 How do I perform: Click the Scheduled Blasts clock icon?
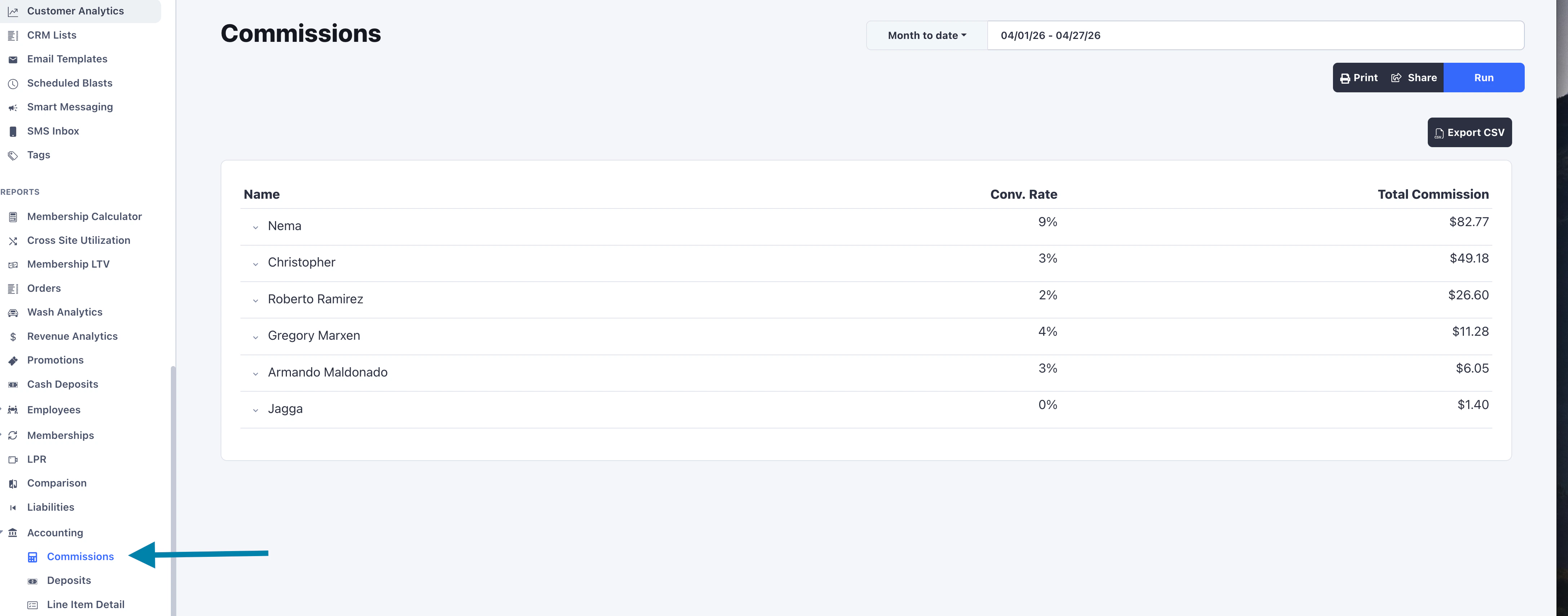pyautogui.click(x=13, y=83)
